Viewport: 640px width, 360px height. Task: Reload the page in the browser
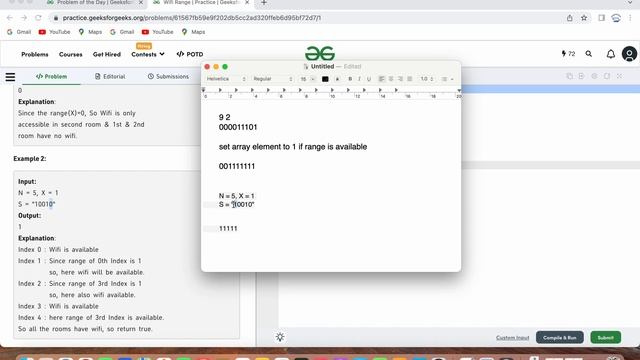tap(38, 18)
